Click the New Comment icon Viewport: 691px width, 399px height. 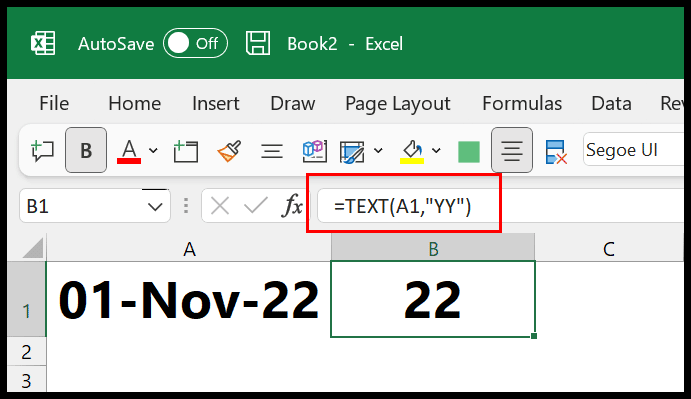[x=42, y=150]
